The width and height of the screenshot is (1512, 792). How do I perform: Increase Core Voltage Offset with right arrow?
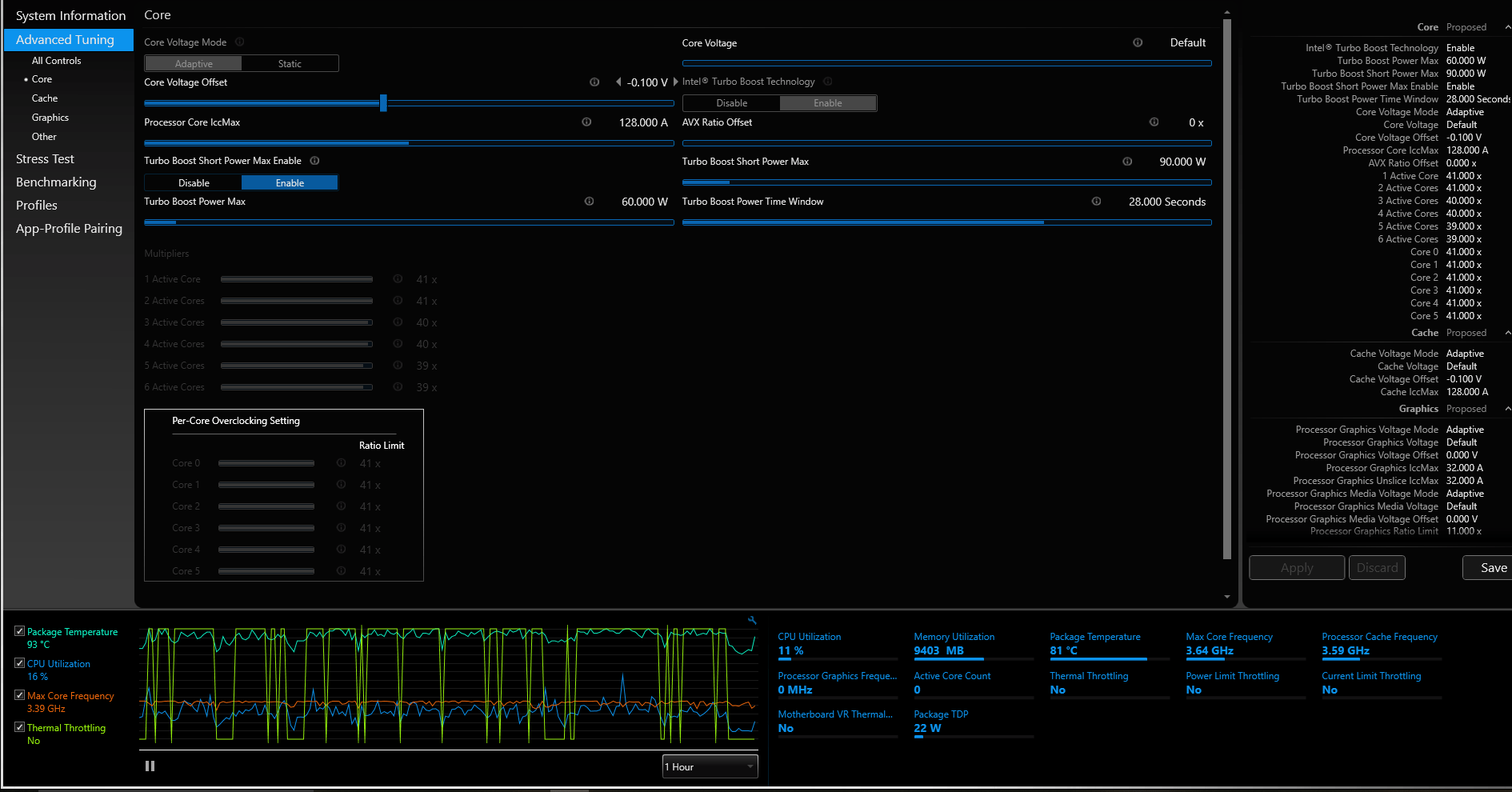(675, 82)
